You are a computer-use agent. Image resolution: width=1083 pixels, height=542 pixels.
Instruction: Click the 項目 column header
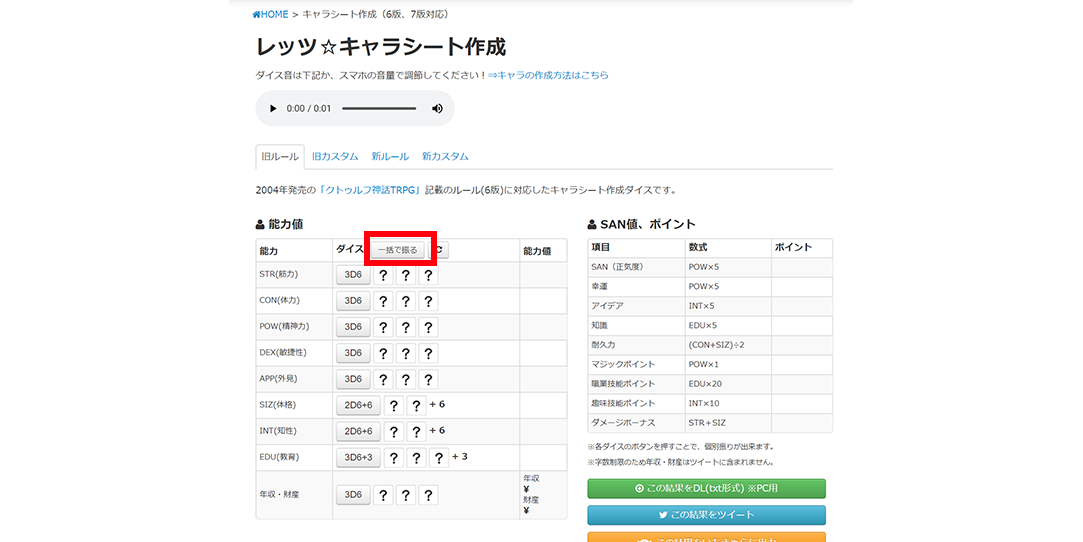[636, 247]
